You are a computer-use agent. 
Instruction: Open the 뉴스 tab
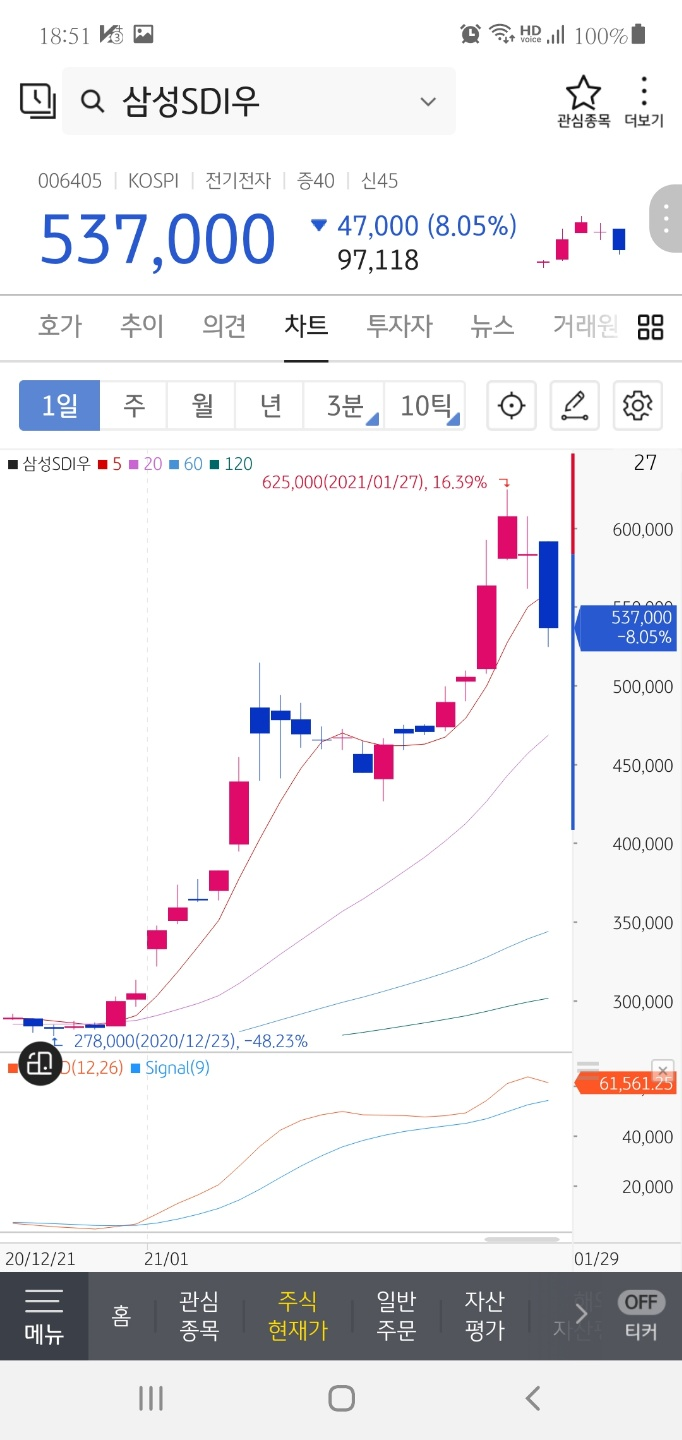tap(491, 327)
